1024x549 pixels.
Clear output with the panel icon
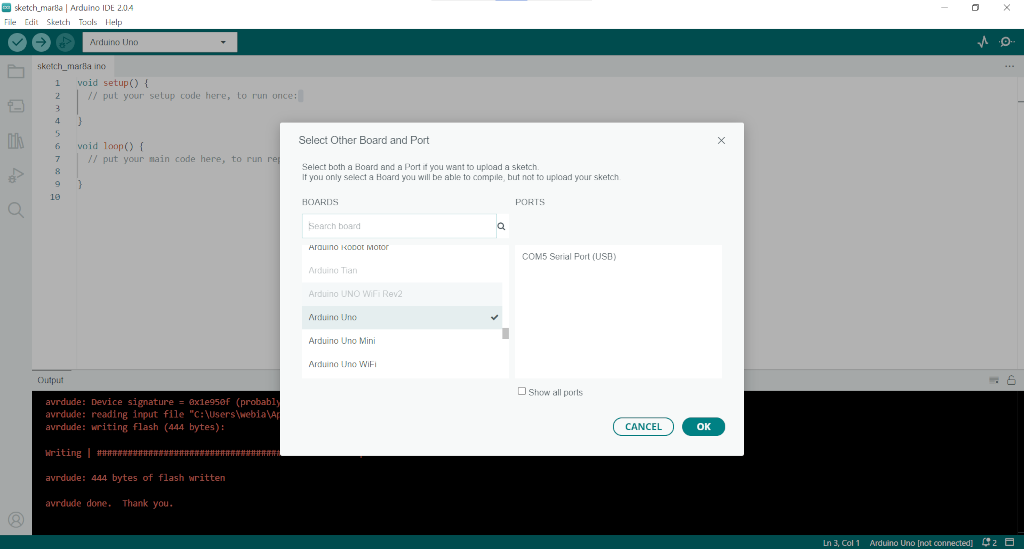[x=994, y=380]
